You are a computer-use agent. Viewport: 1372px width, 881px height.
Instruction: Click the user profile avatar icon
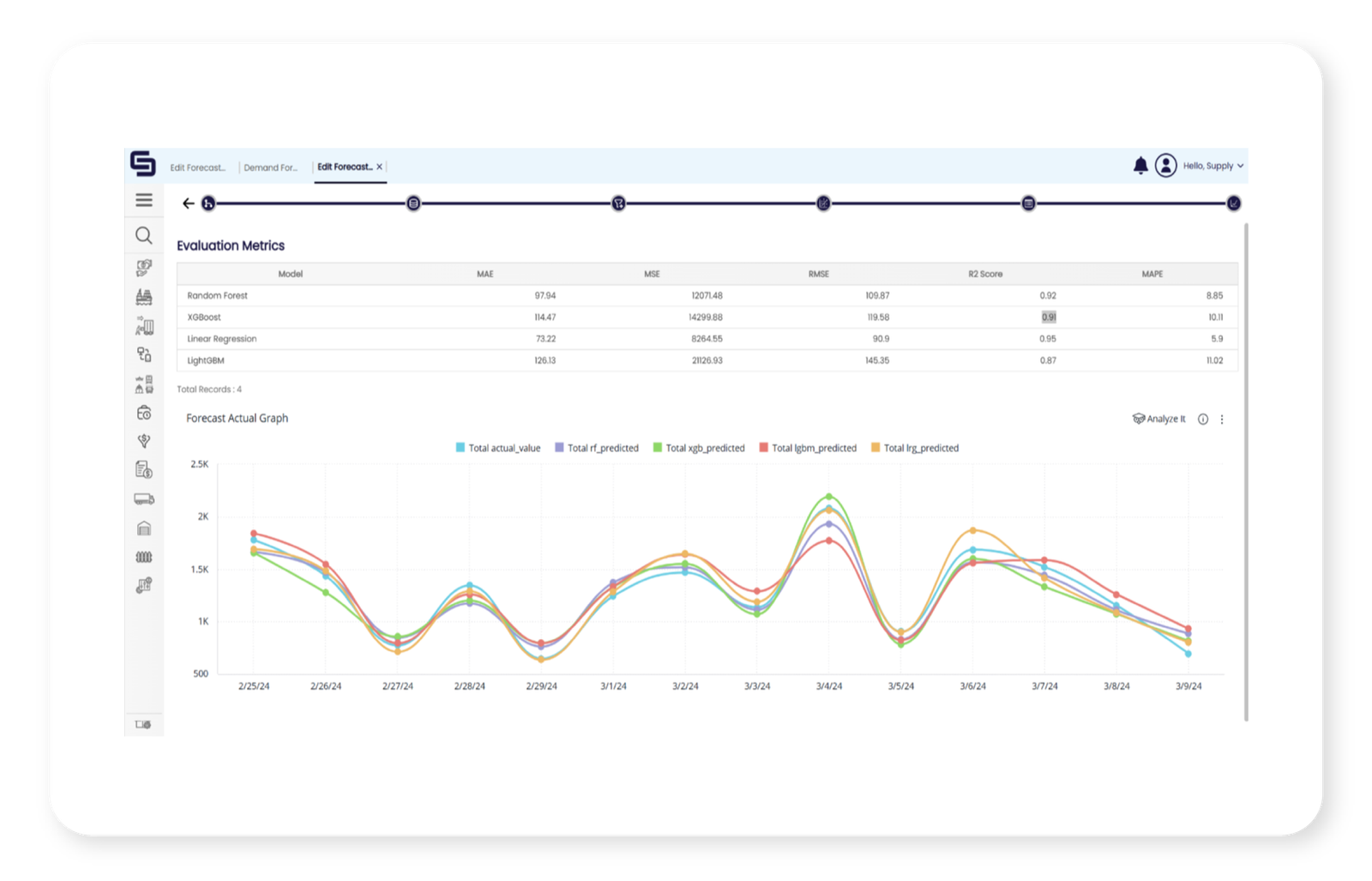click(x=1166, y=166)
